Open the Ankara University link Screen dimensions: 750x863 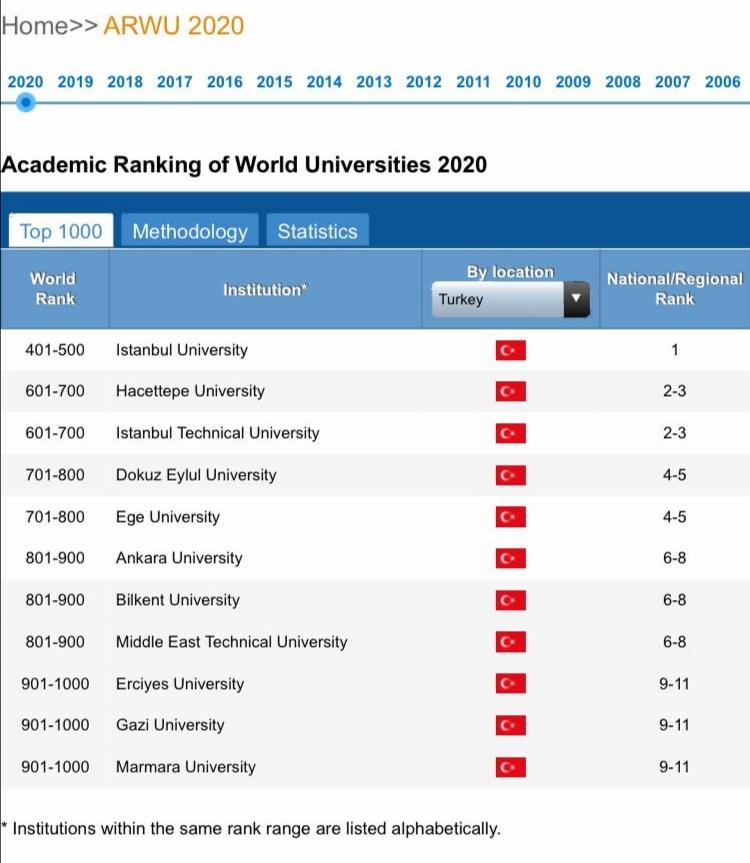[x=179, y=558]
